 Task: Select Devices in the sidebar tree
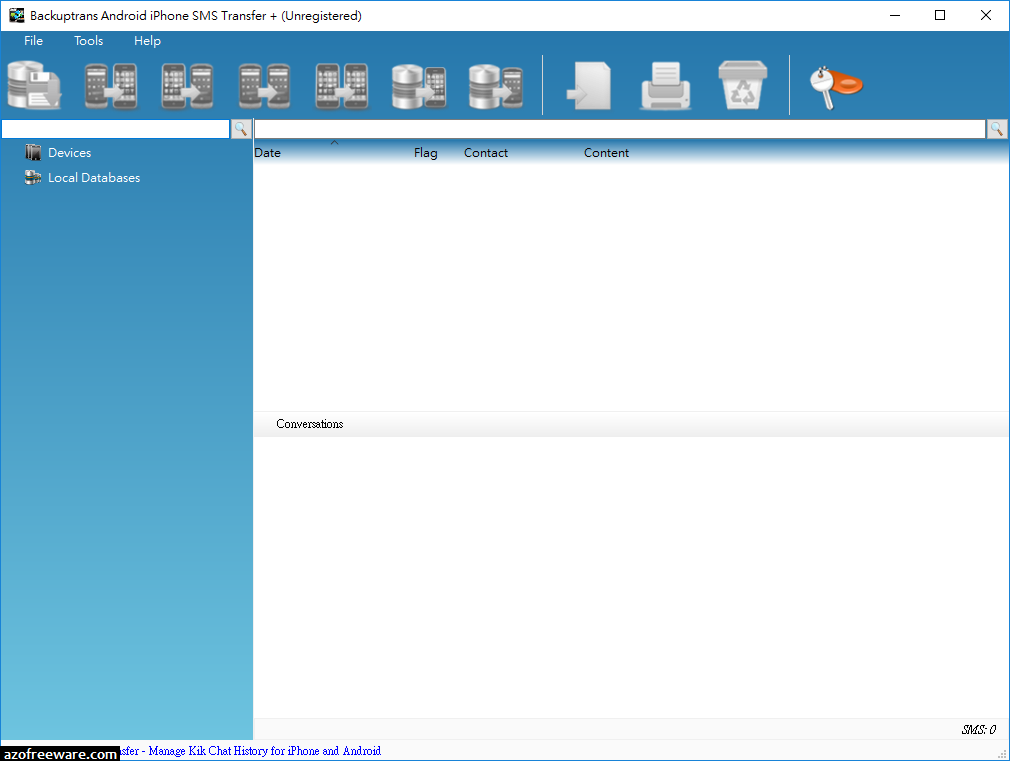[x=70, y=153]
